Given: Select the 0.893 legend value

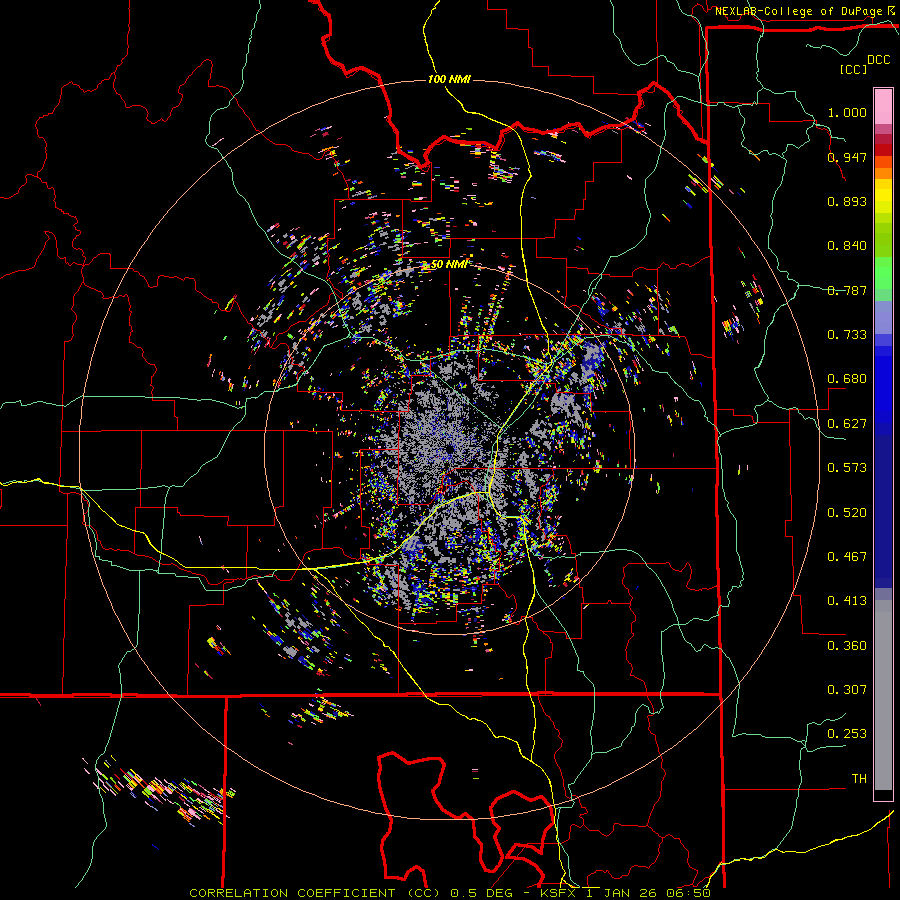Looking at the screenshot, I should click(x=847, y=201).
